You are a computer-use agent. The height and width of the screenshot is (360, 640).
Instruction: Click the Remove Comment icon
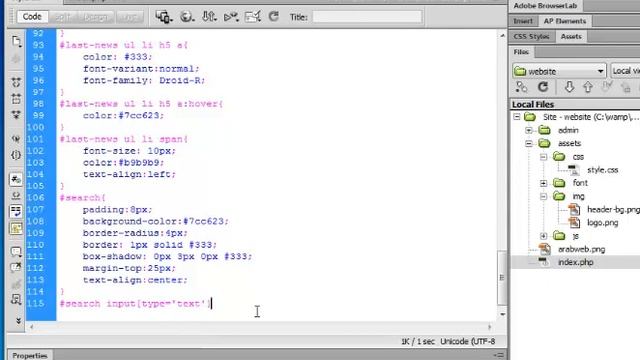[16, 268]
